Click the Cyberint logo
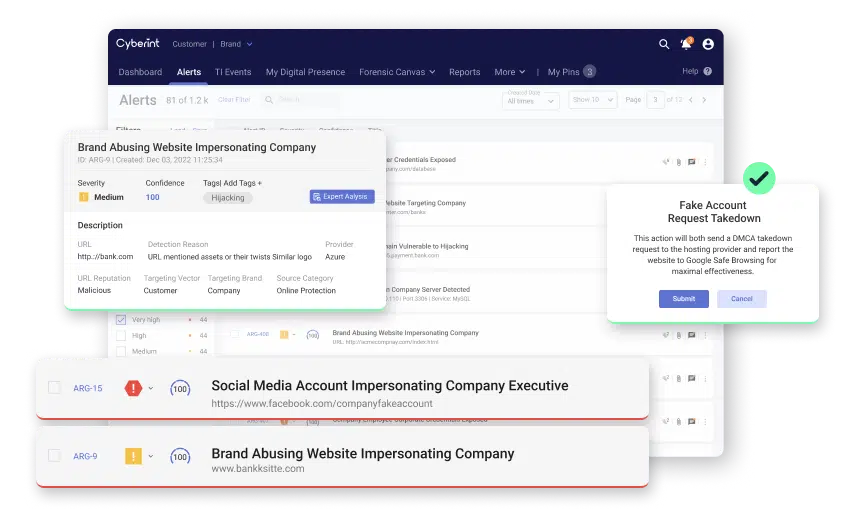The width and height of the screenshot is (847, 525). click(x=138, y=43)
